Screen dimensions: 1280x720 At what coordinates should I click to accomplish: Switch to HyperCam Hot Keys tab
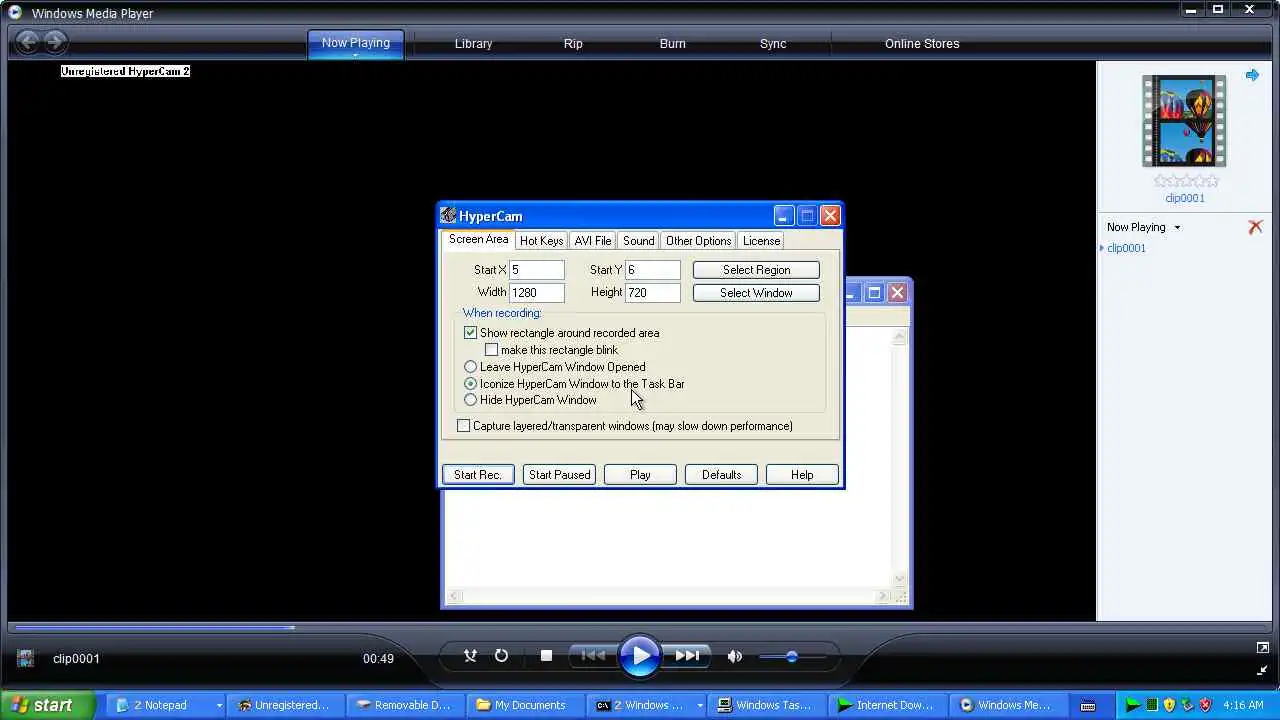click(541, 241)
